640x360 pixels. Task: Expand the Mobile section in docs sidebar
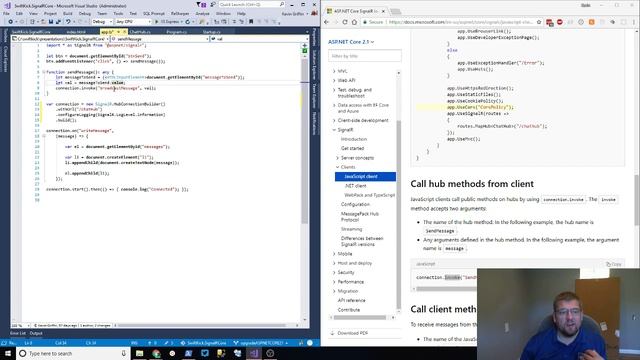point(334,254)
